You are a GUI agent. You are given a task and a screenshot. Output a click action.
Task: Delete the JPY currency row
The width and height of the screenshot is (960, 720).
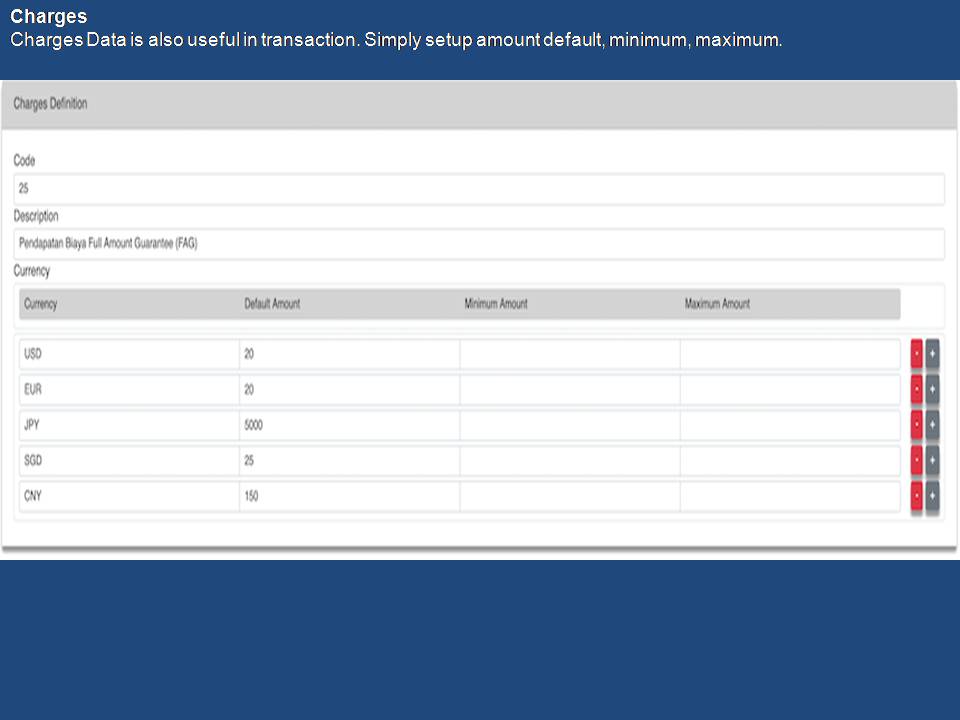tap(916, 426)
